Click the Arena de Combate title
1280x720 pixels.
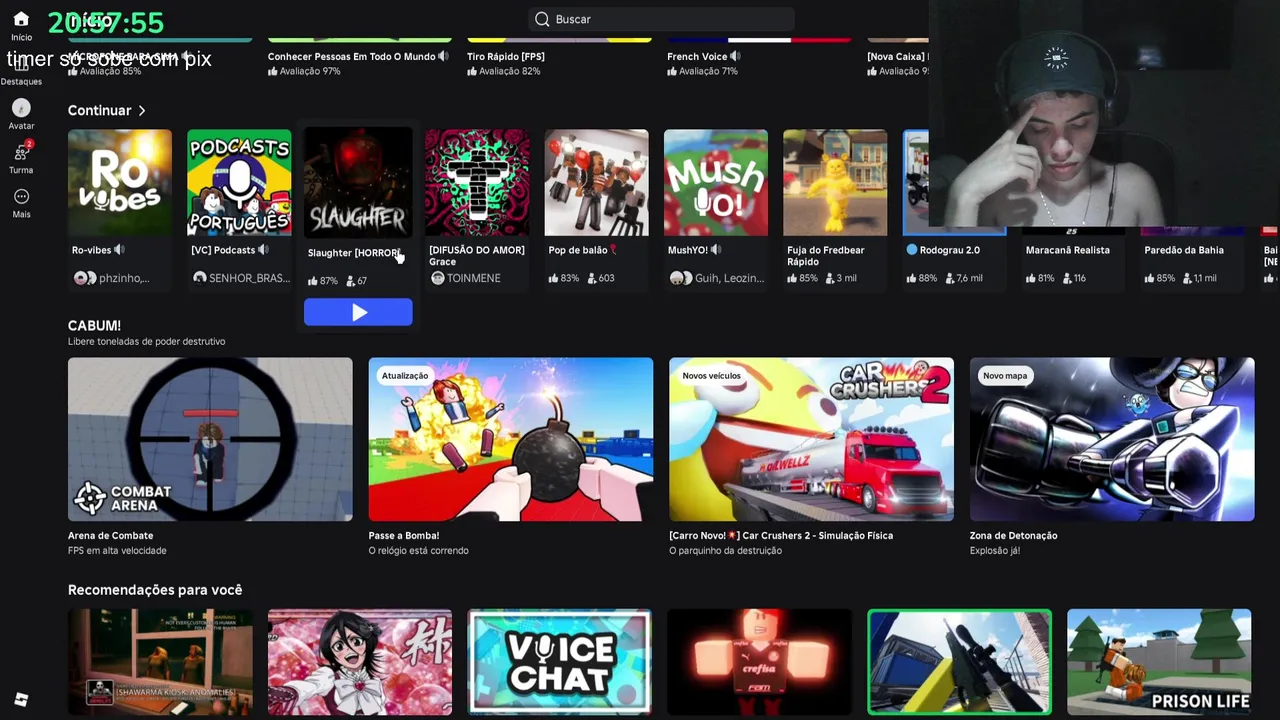tap(110, 536)
